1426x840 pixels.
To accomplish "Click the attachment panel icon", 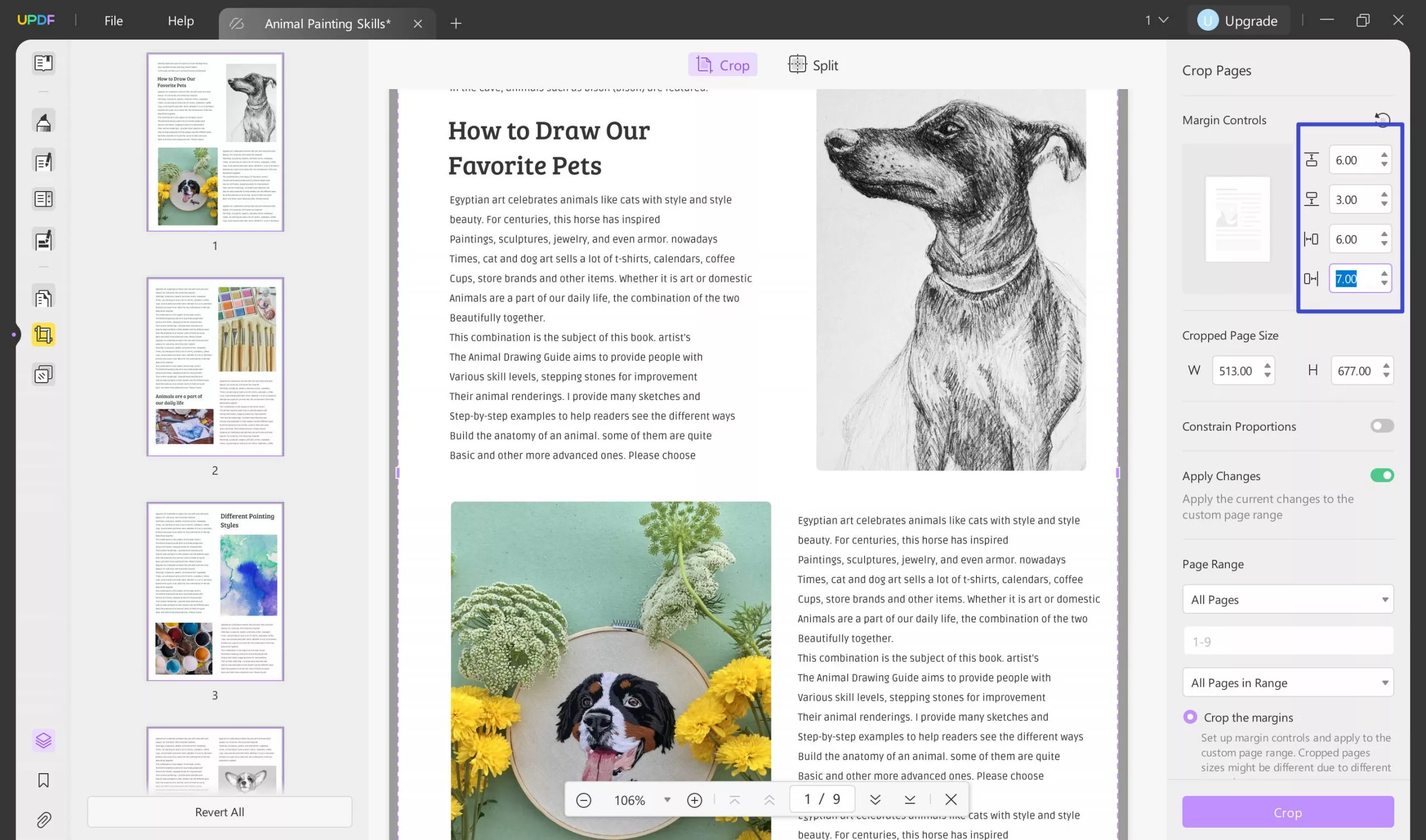I will [x=43, y=820].
